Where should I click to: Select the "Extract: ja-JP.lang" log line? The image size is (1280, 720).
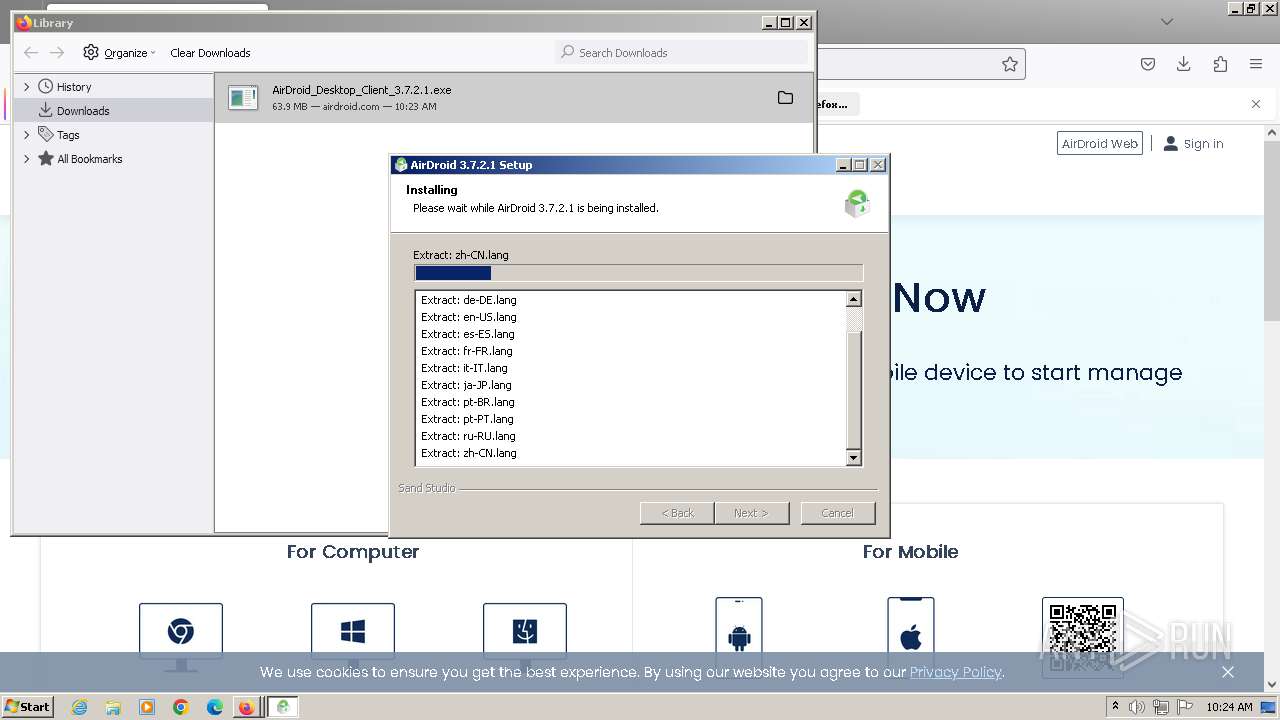pos(466,385)
